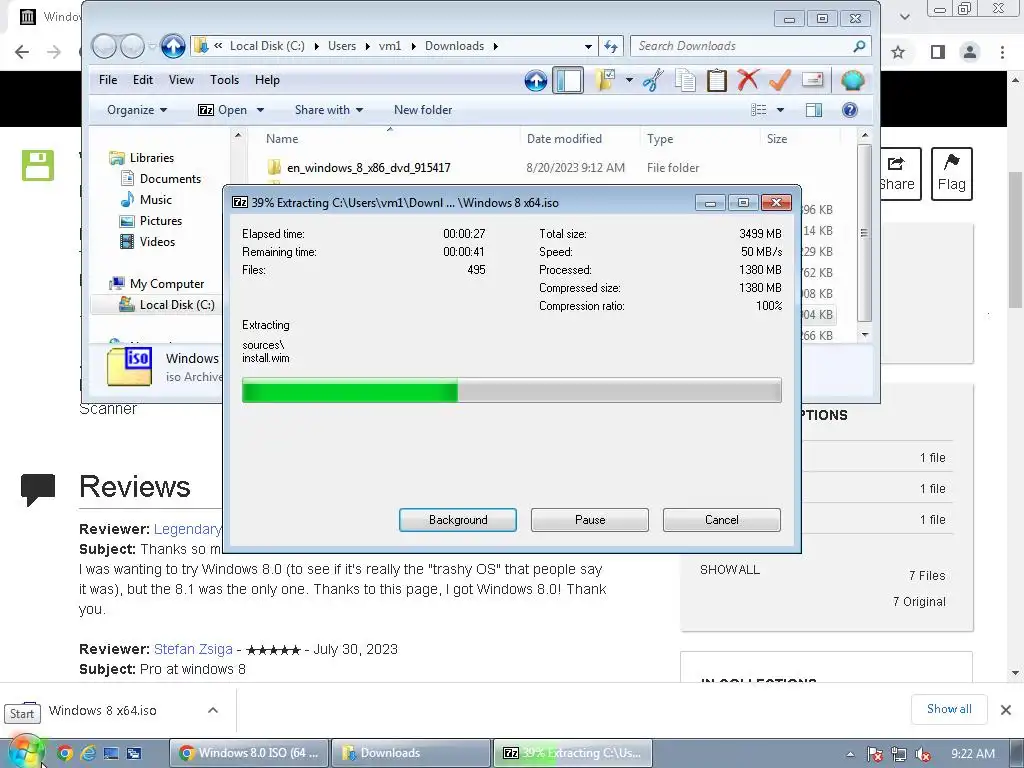
Task: Click the Background button in 7-Zip dialog
Action: [458, 520]
